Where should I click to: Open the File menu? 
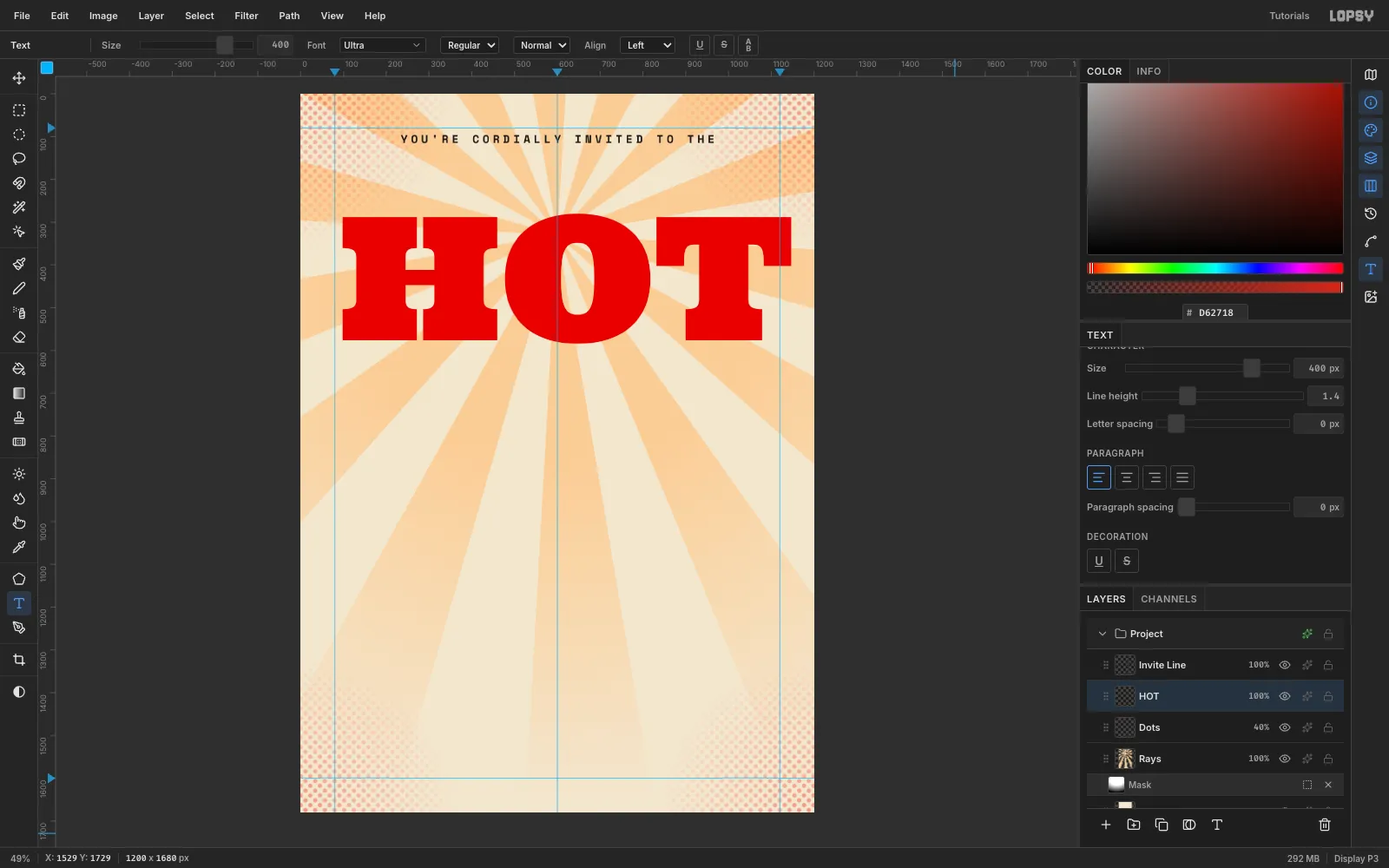pyautogui.click(x=22, y=16)
